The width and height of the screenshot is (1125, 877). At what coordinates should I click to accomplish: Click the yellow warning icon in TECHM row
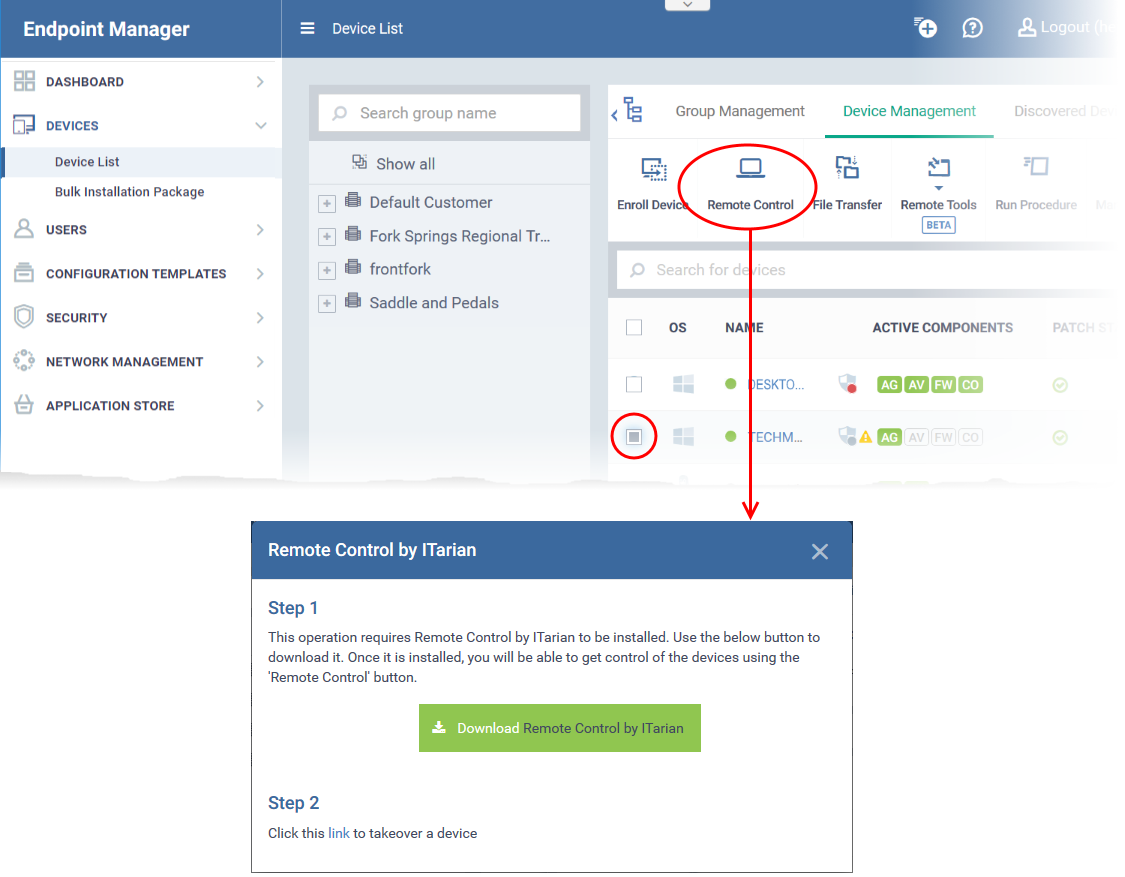coord(866,437)
